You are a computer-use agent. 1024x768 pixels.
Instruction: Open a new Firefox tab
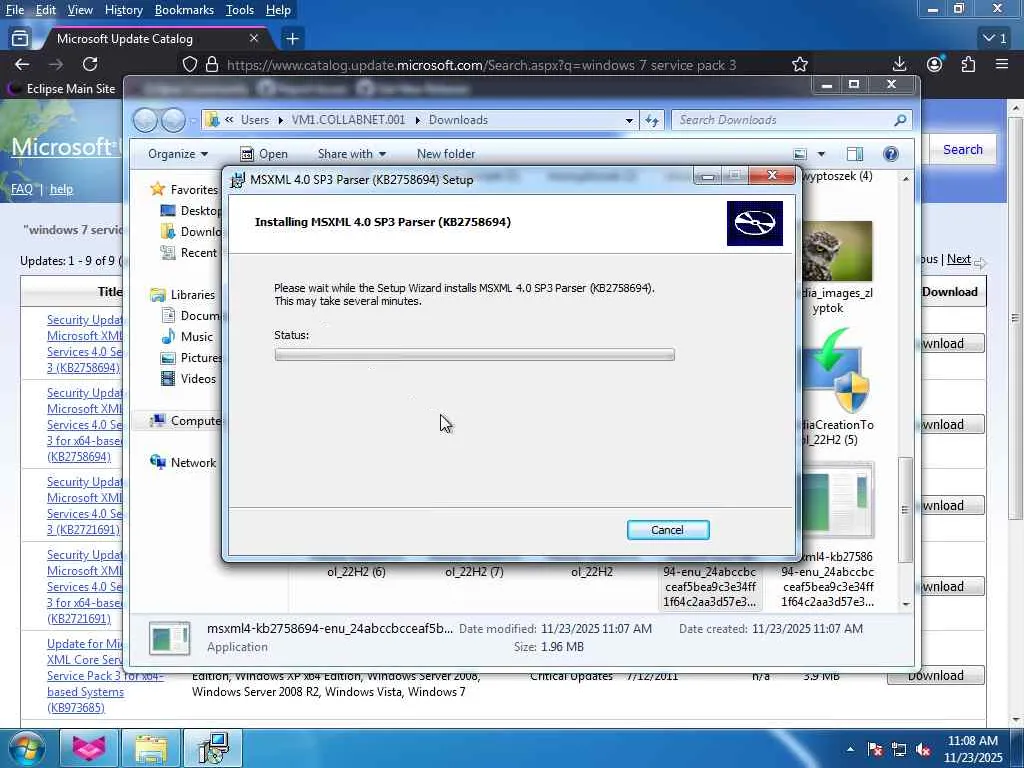tap(292, 39)
